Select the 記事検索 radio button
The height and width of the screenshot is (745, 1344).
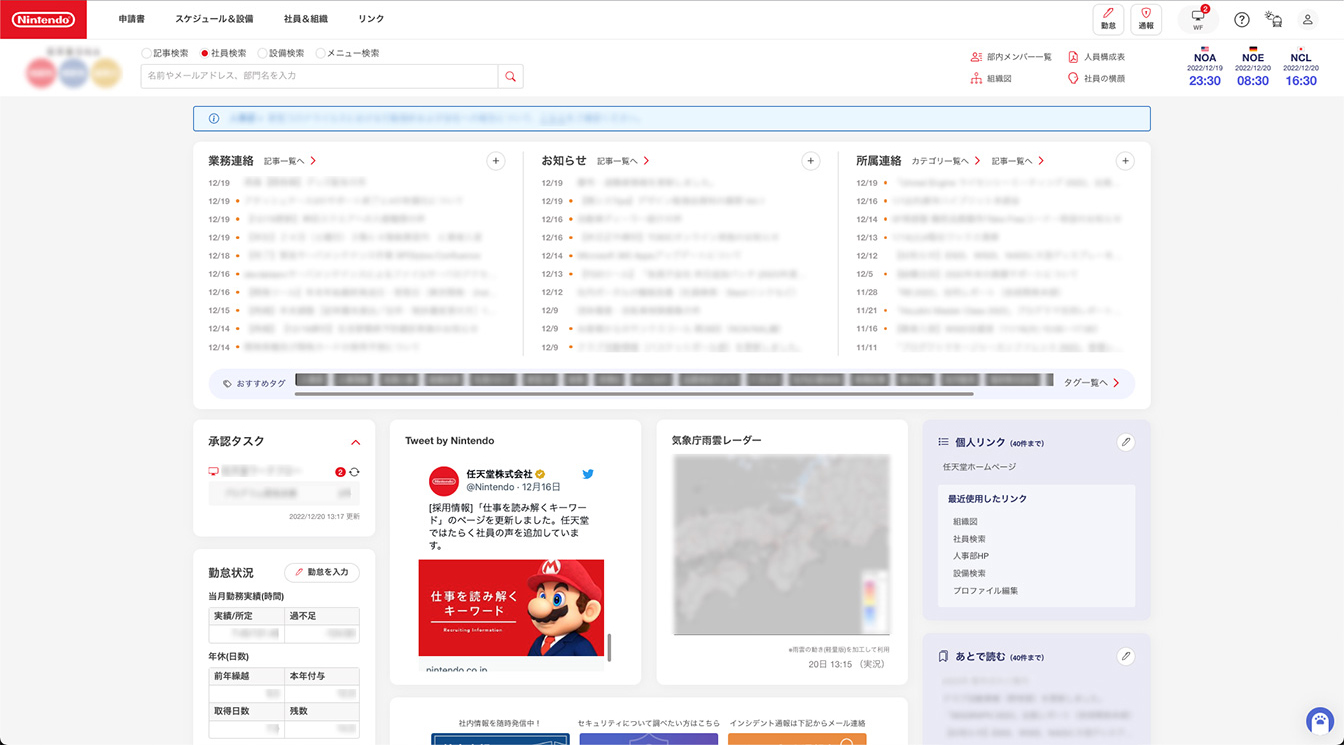coord(147,53)
